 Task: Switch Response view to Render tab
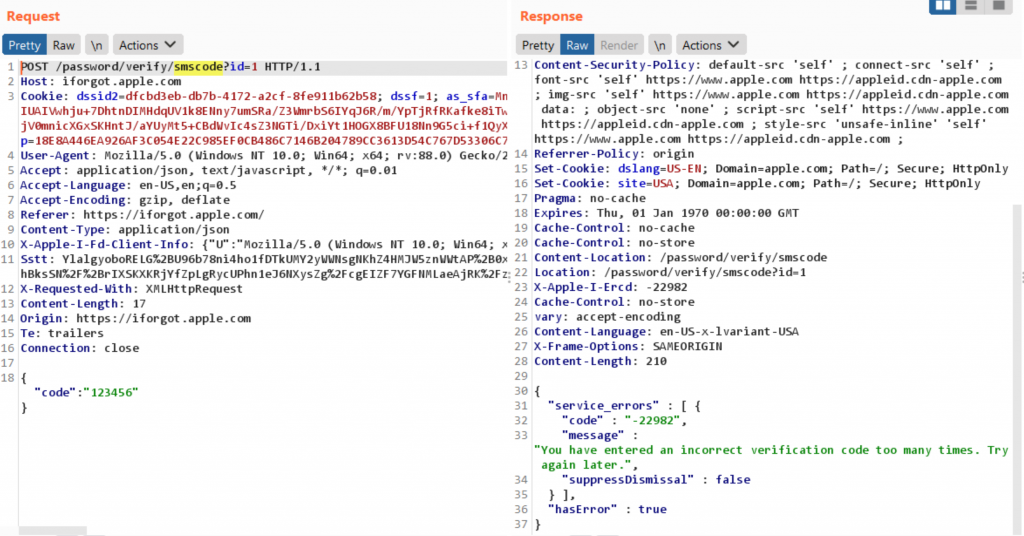[x=618, y=45]
